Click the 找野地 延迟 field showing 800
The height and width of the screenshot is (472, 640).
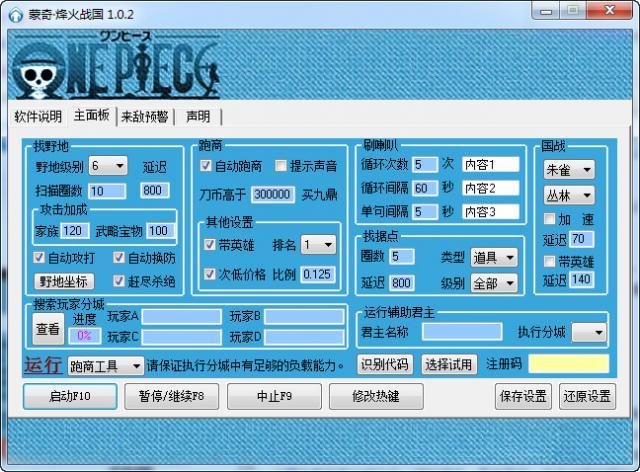[155, 190]
